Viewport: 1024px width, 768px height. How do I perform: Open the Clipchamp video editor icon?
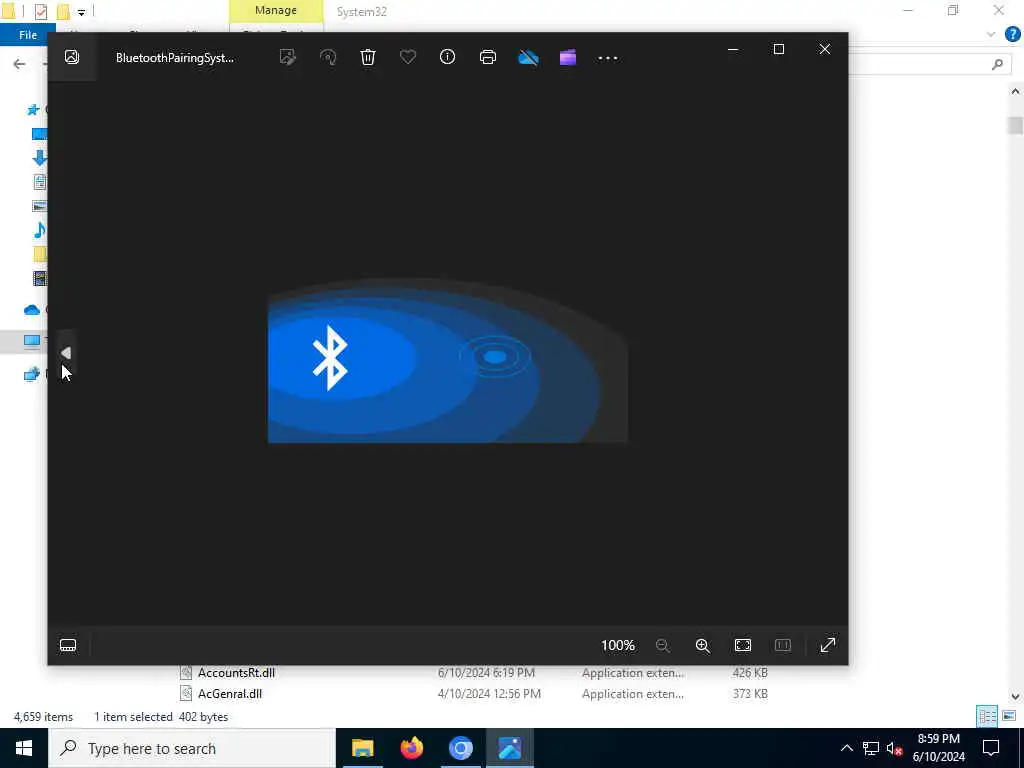tap(568, 57)
